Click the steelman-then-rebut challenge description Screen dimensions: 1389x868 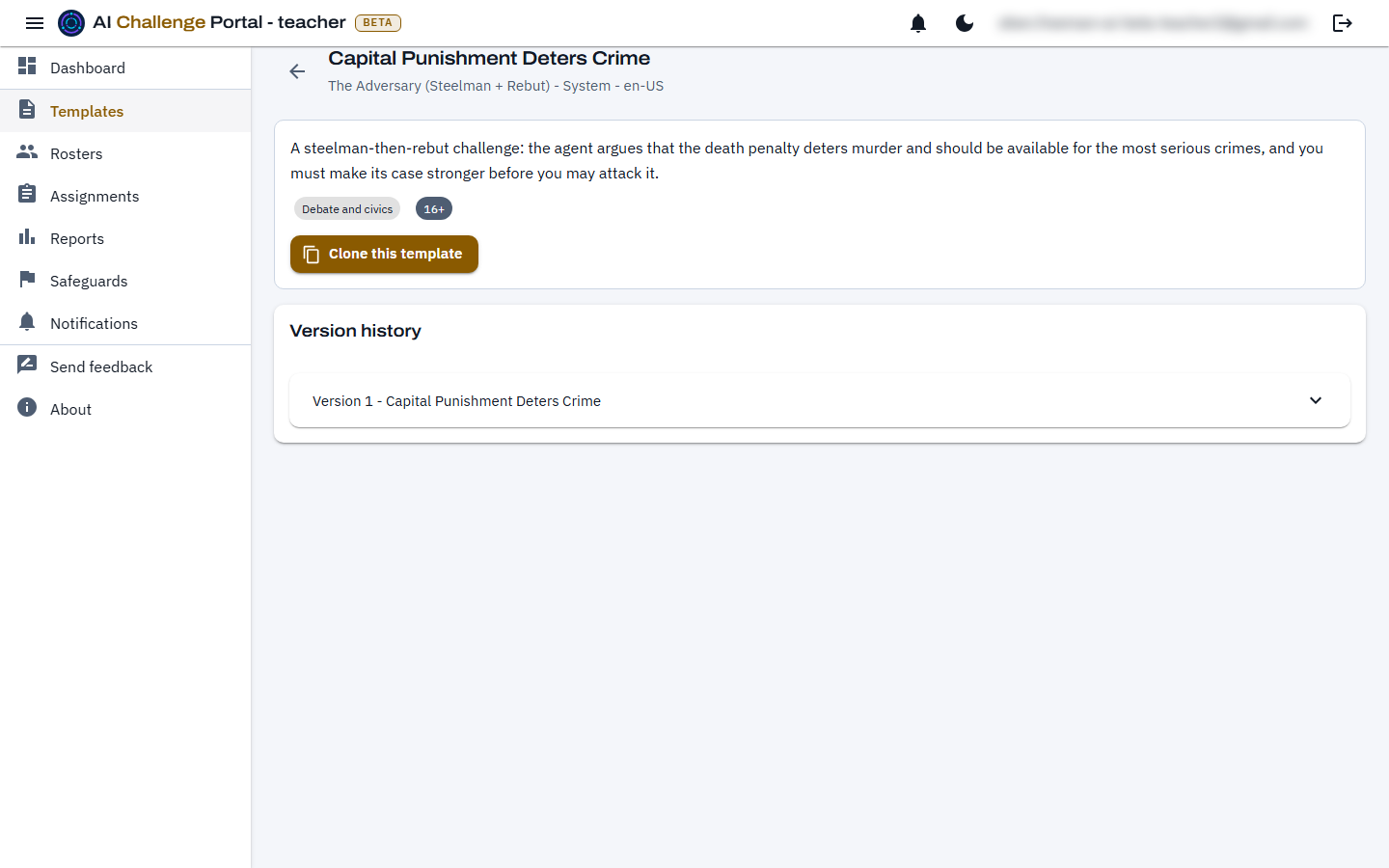[806, 161]
